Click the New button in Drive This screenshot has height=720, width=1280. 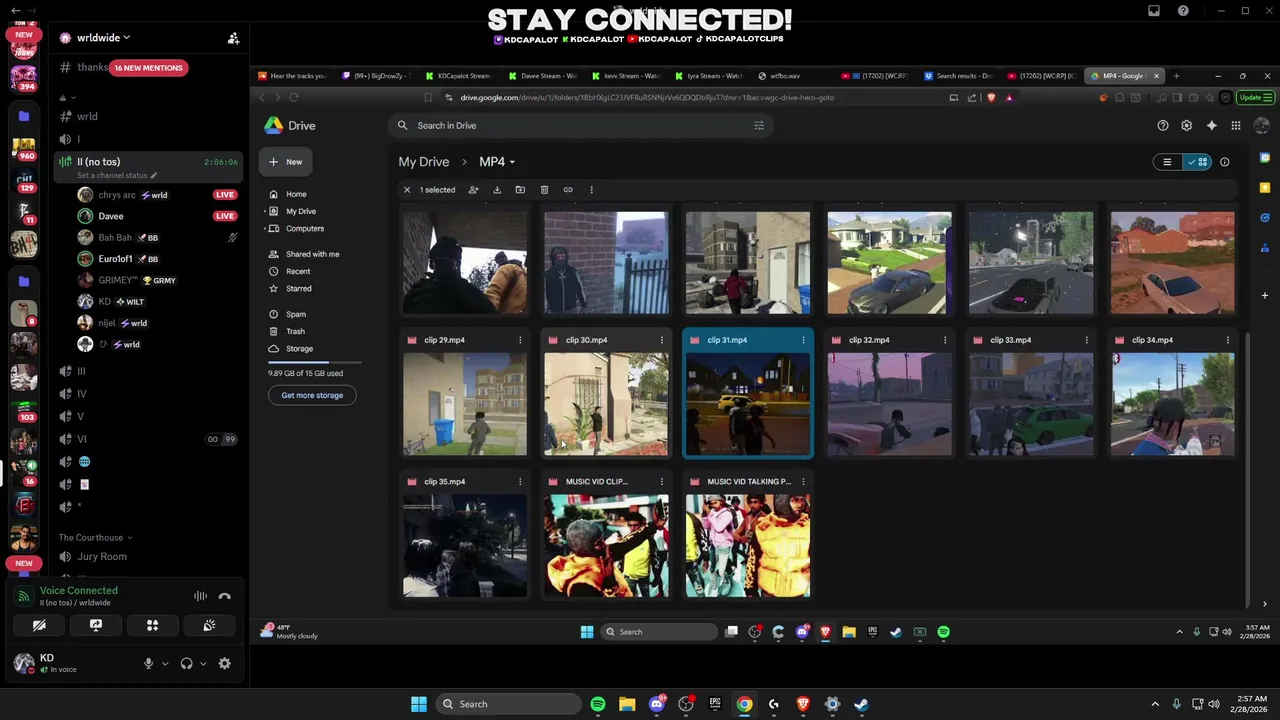[285, 162]
